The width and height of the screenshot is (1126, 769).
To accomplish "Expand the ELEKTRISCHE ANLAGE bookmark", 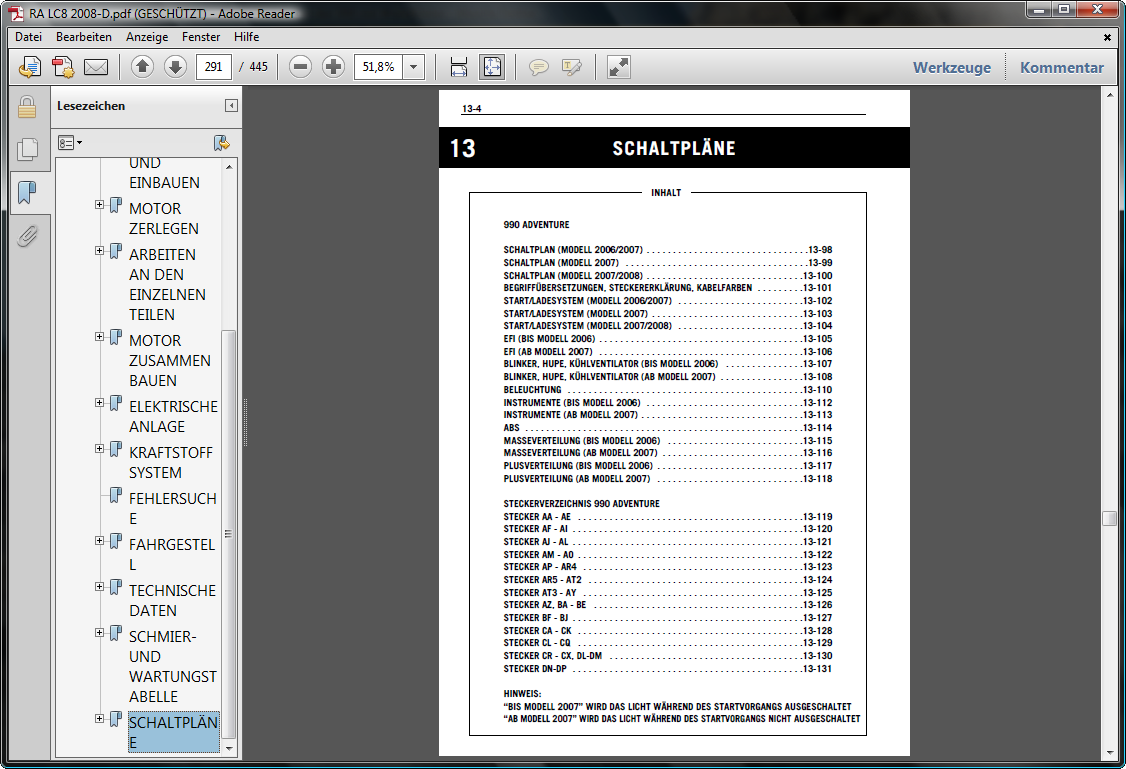I will point(100,403).
